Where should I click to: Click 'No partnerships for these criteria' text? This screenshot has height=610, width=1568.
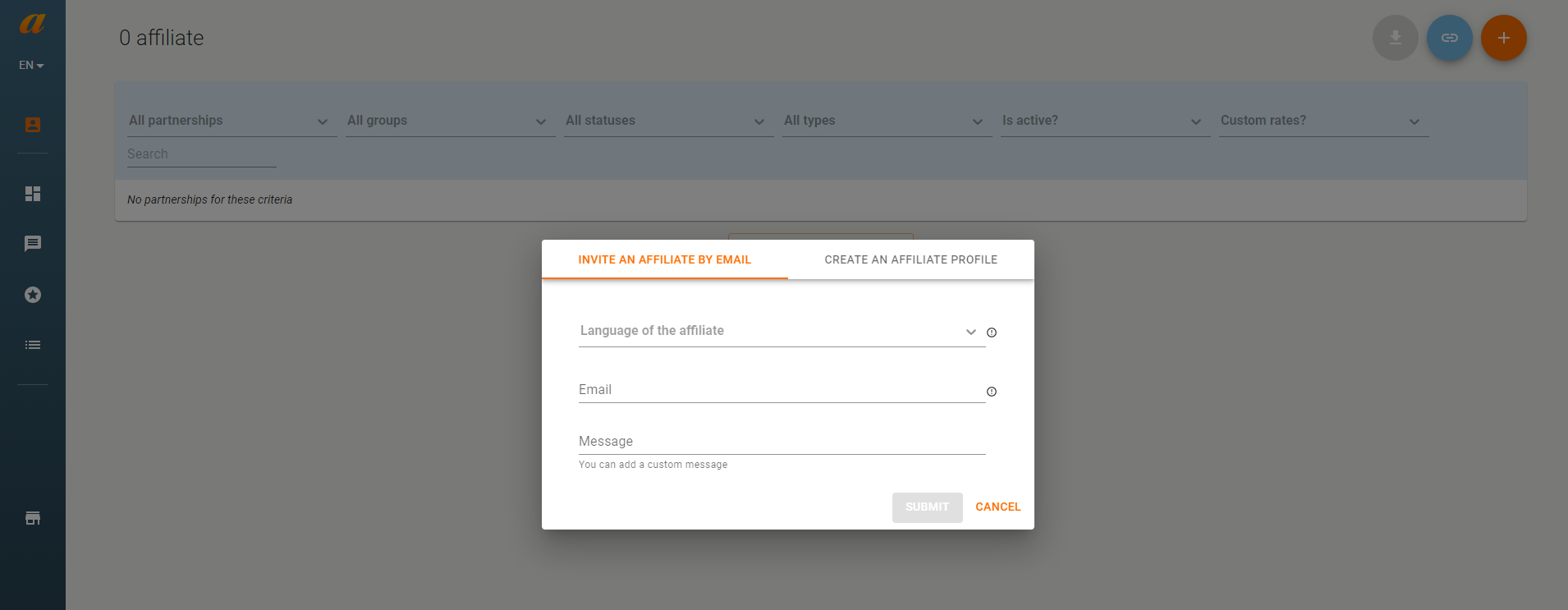210,200
